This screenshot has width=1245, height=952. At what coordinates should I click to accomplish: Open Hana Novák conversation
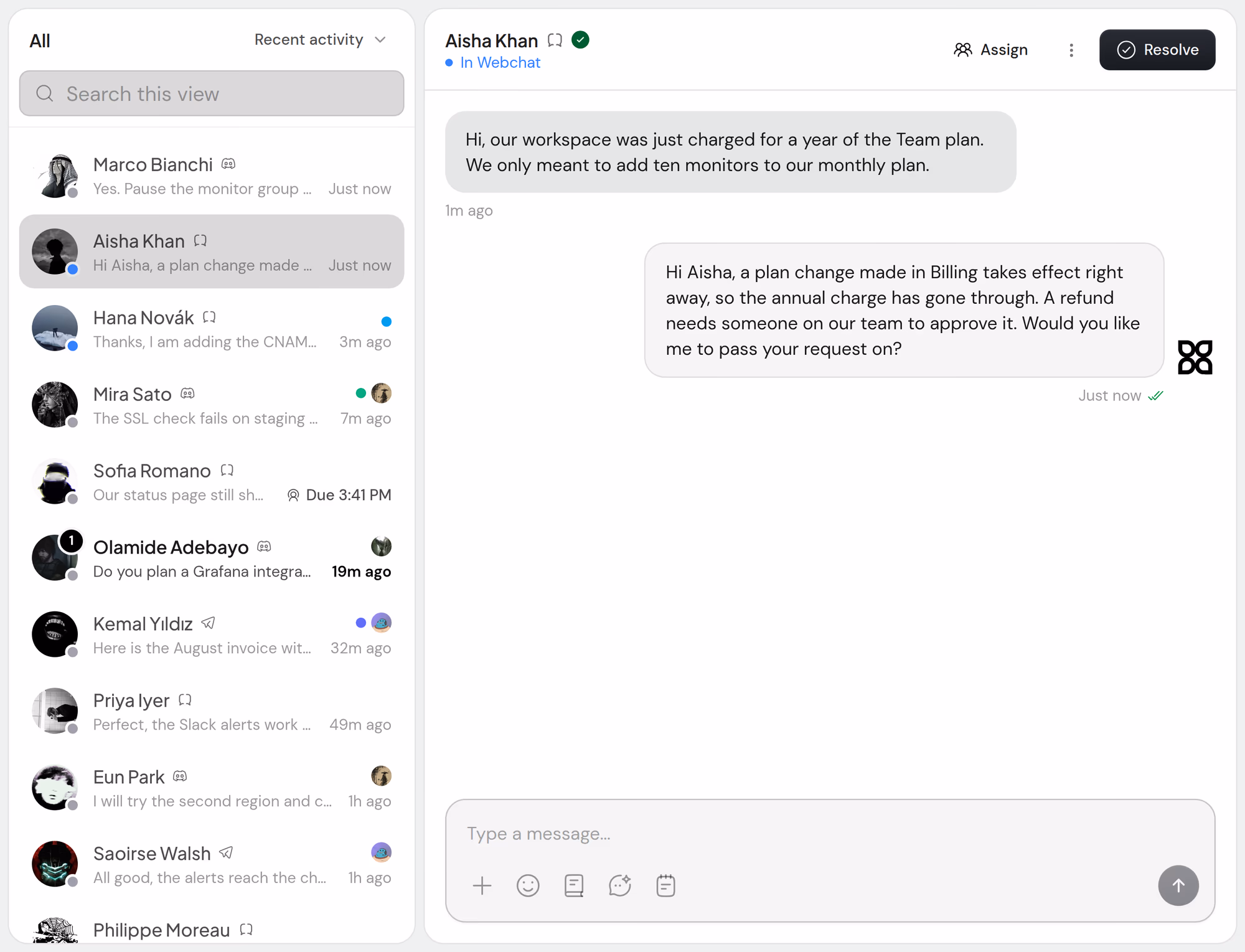click(212, 329)
